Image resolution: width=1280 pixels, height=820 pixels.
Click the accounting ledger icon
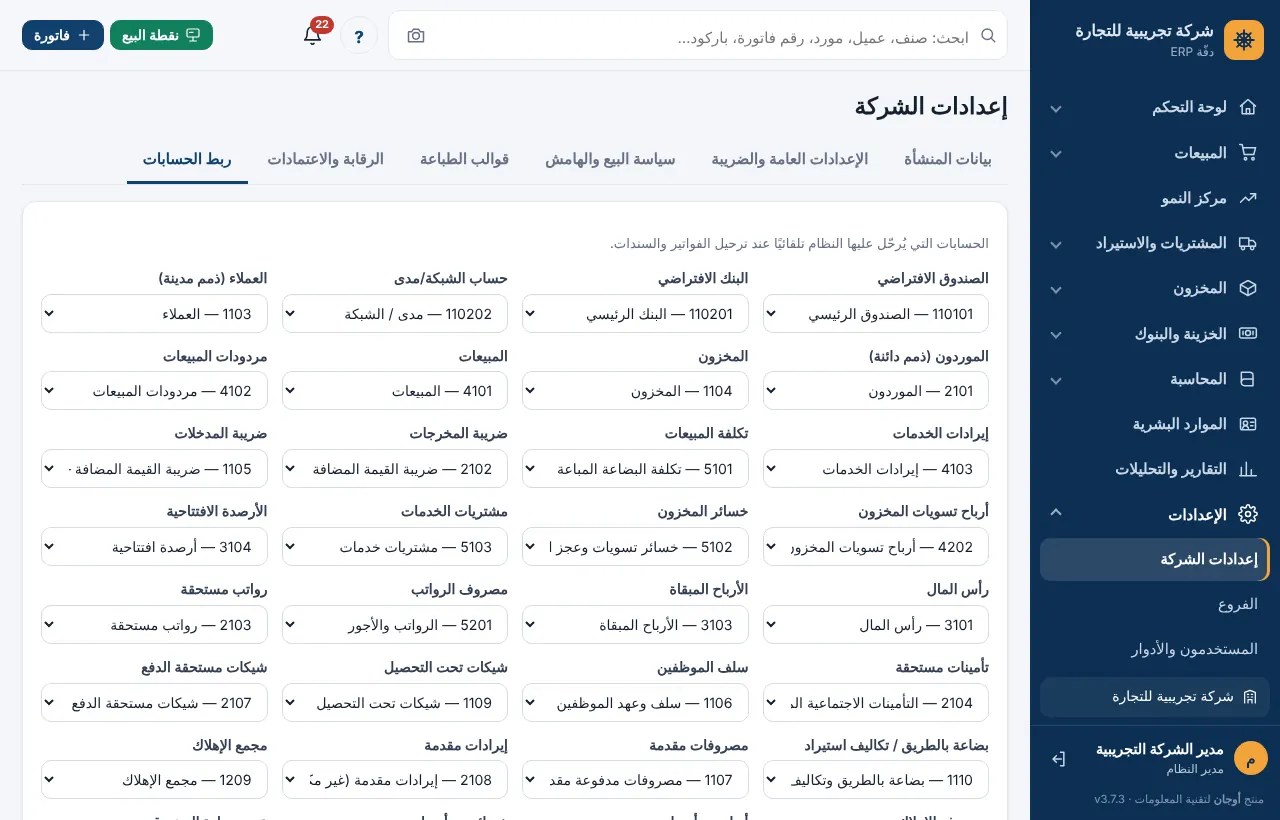coord(1248,379)
